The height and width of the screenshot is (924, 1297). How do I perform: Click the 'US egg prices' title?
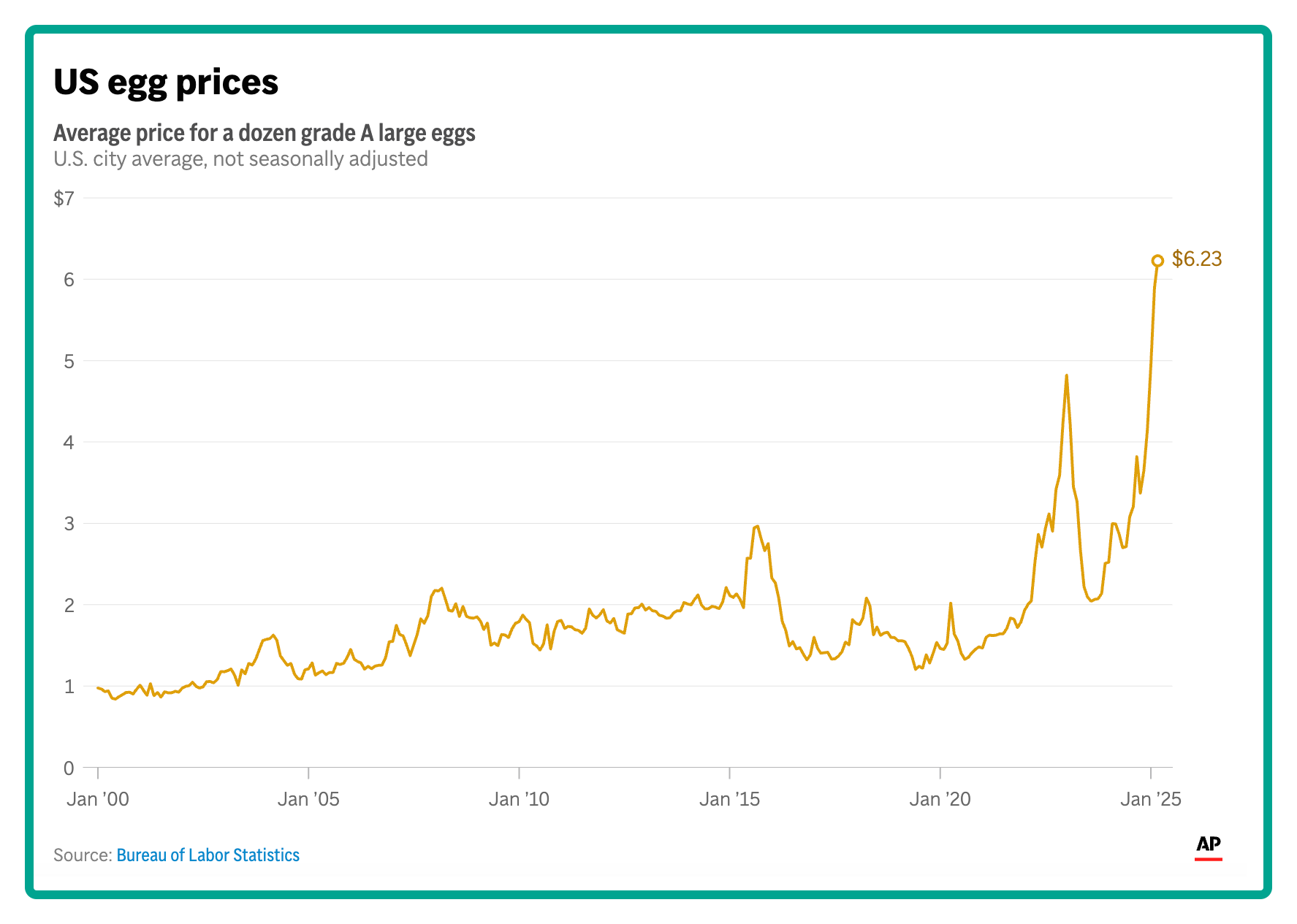[x=166, y=83]
